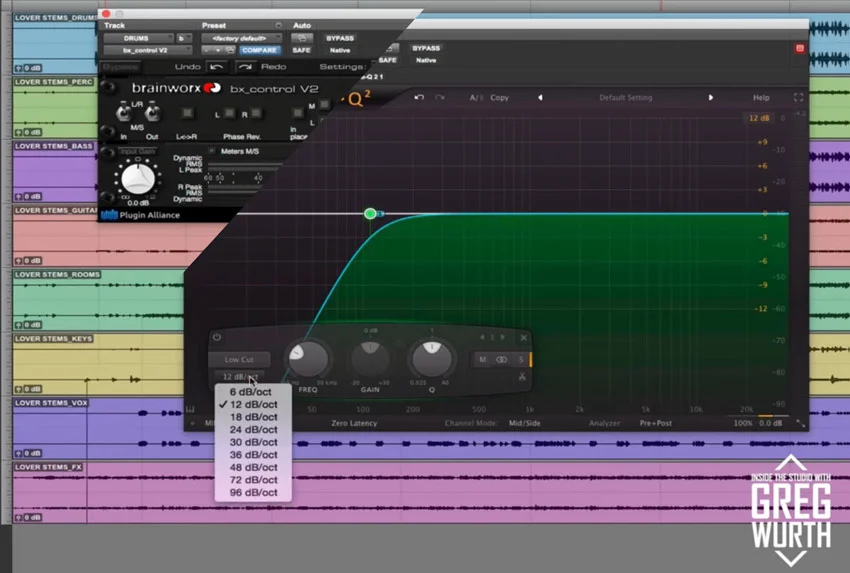This screenshot has height=573, width=850.
Task: Click the Pro-Q 2 undo arrow icon
Action: pyautogui.click(x=419, y=98)
